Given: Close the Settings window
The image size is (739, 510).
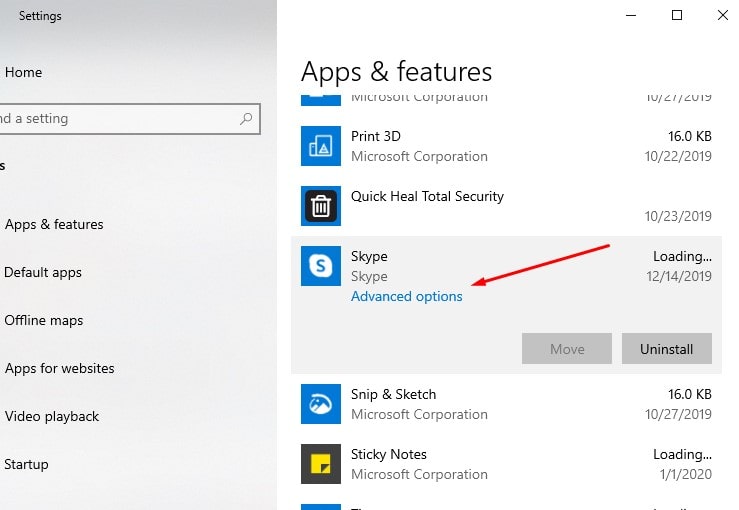Looking at the screenshot, I should (723, 16).
